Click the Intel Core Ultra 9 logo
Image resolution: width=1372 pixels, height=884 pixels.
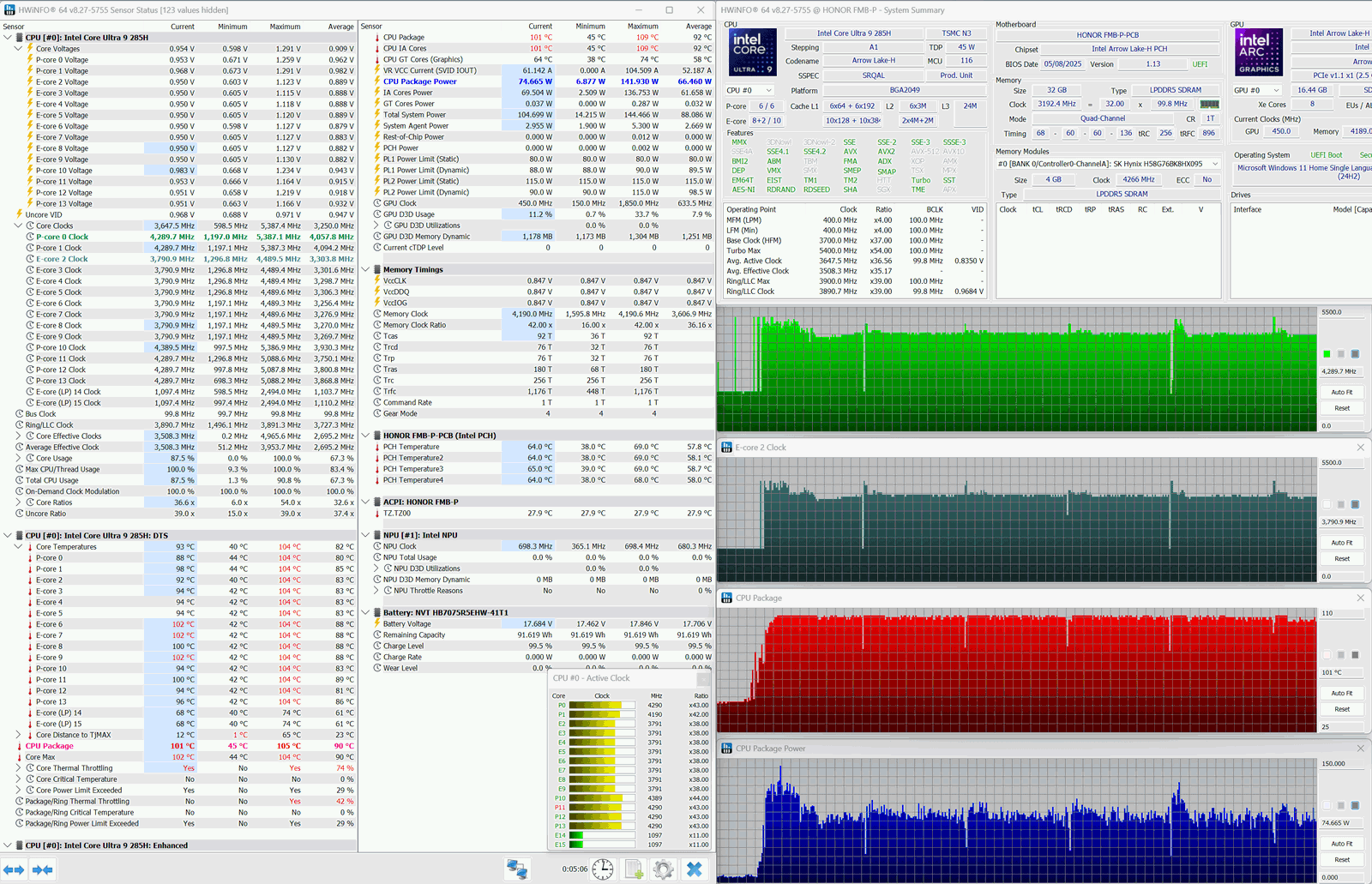pos(753,51)
